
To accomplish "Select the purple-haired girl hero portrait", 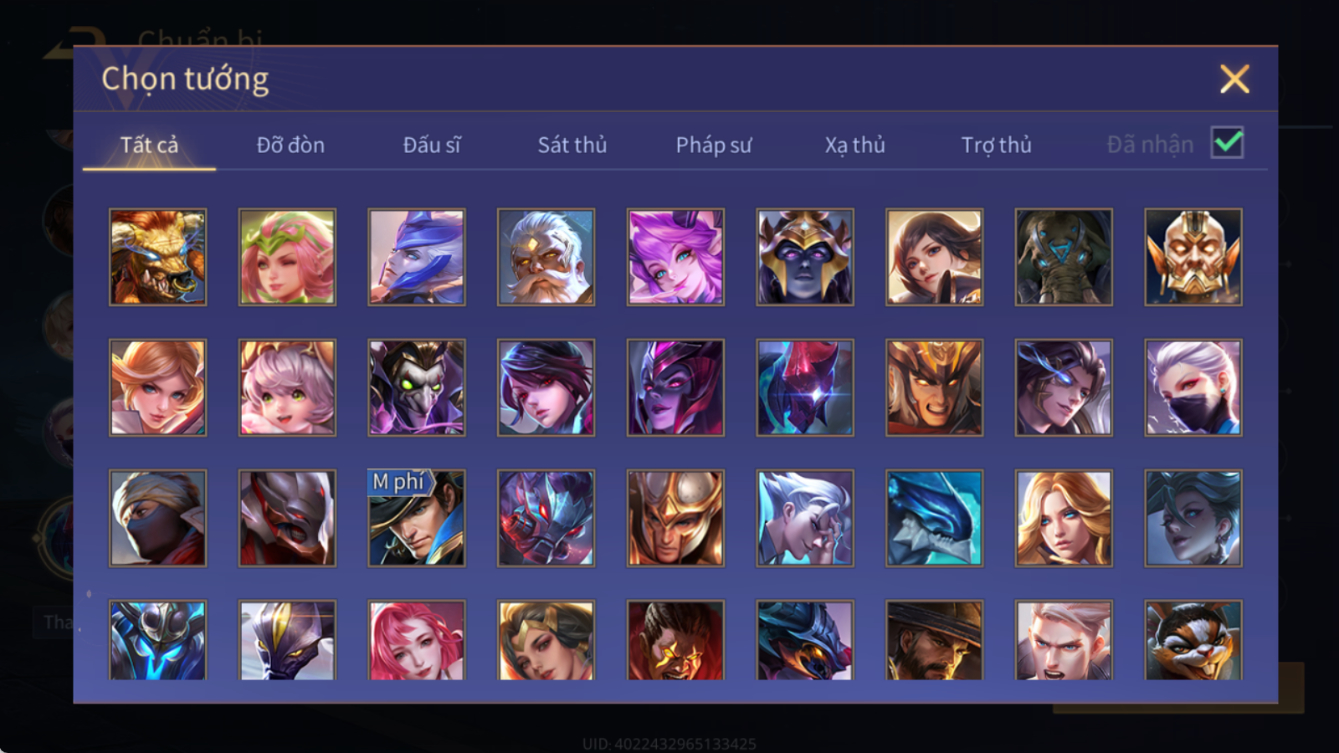I will (x=675, y=257).
